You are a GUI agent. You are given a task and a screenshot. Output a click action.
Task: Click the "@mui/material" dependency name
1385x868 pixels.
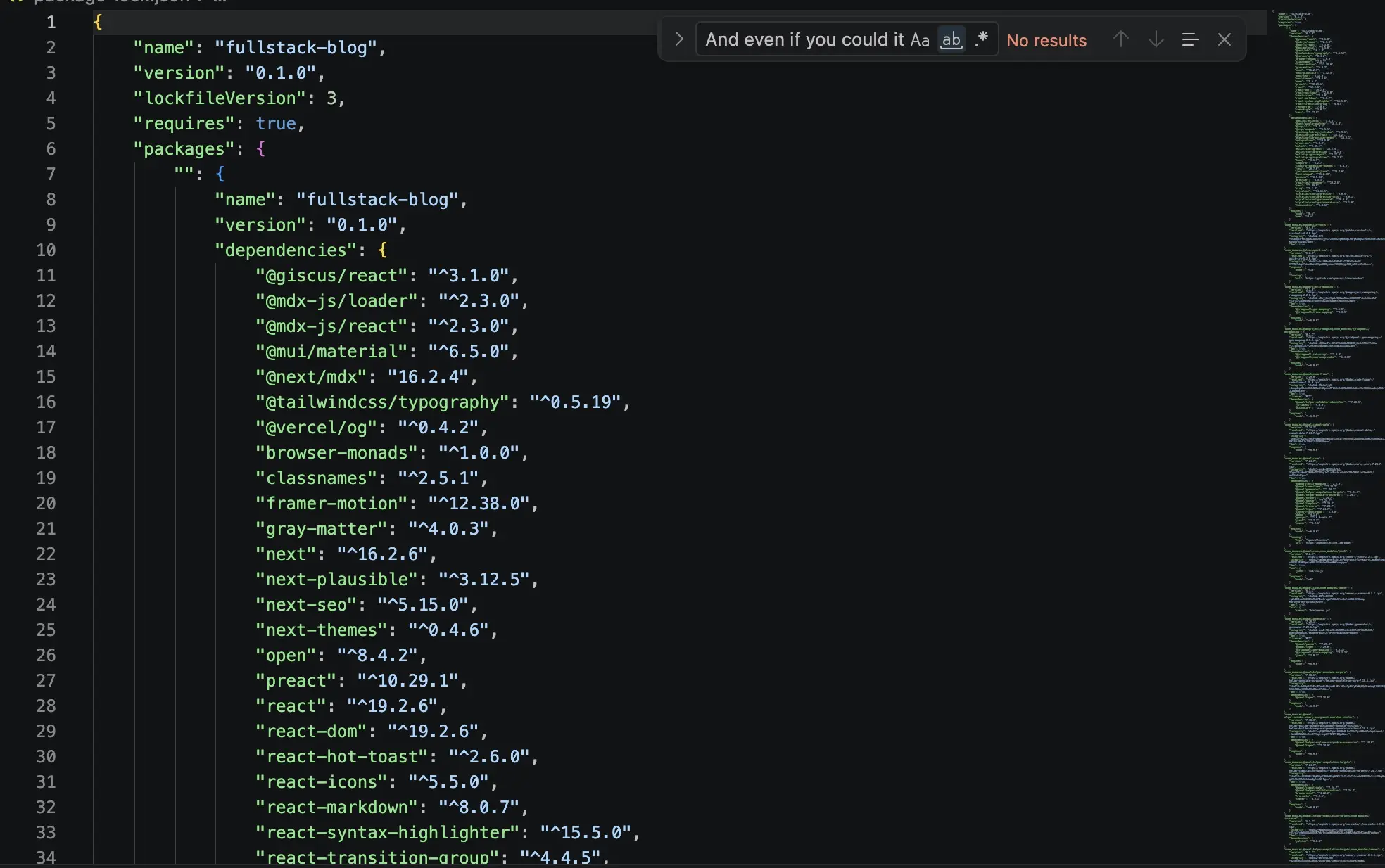[x=331, y=351]
